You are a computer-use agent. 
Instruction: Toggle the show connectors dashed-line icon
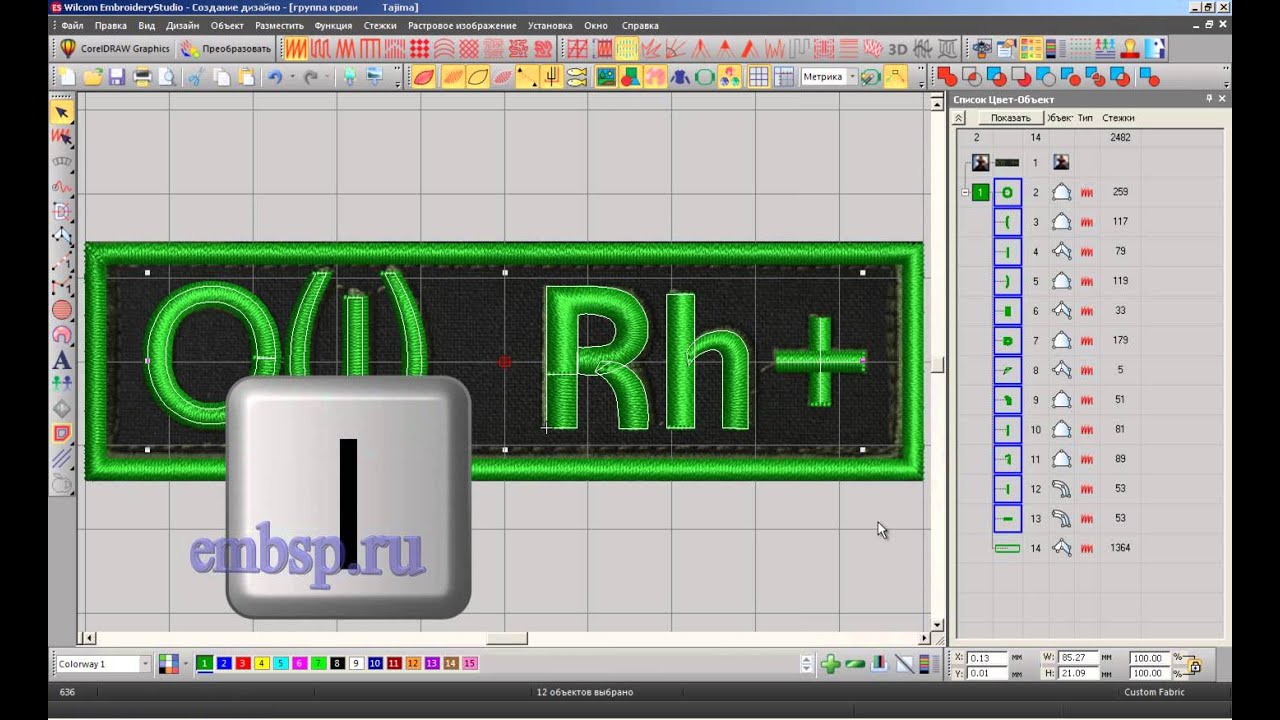527,77
